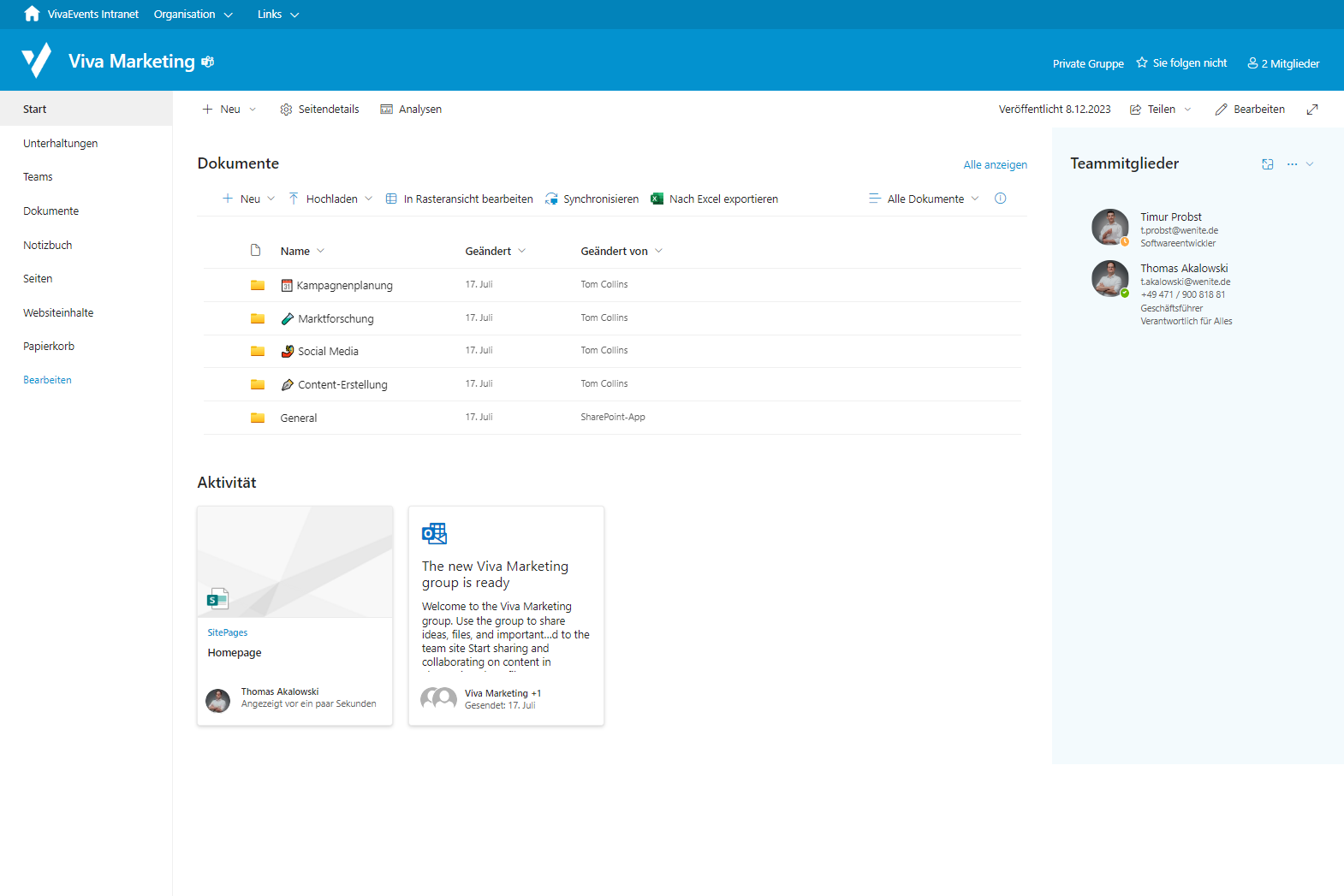This screenshot has height=896, width=1344.
Task: Expand the Hochladen dropdown chevron
Action: click(x=369, y=199)
